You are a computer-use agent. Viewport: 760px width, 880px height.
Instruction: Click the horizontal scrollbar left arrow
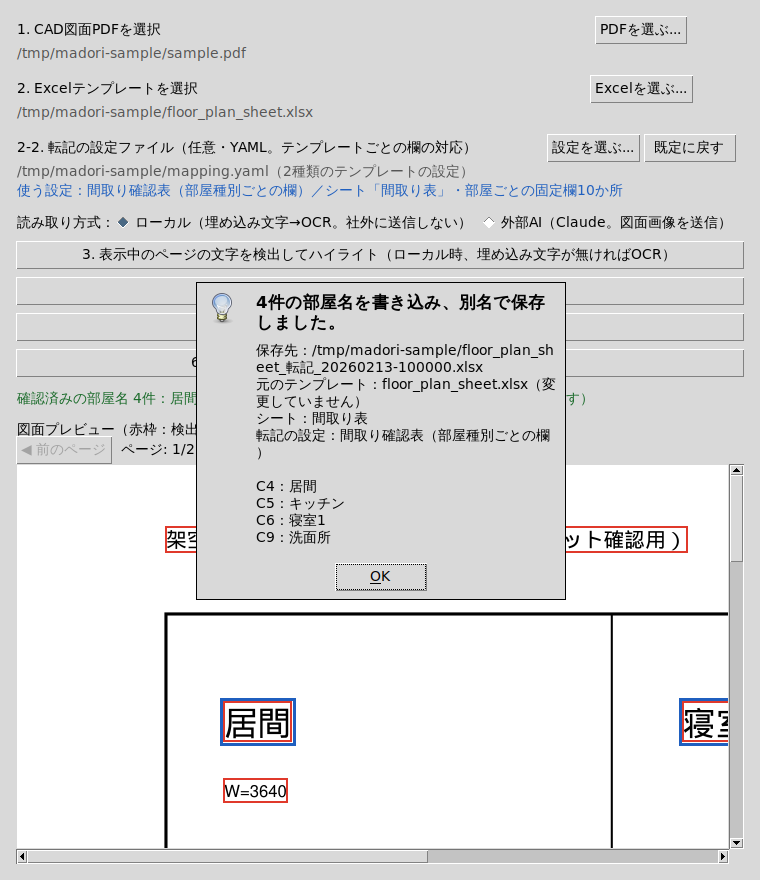coord(22,856)
